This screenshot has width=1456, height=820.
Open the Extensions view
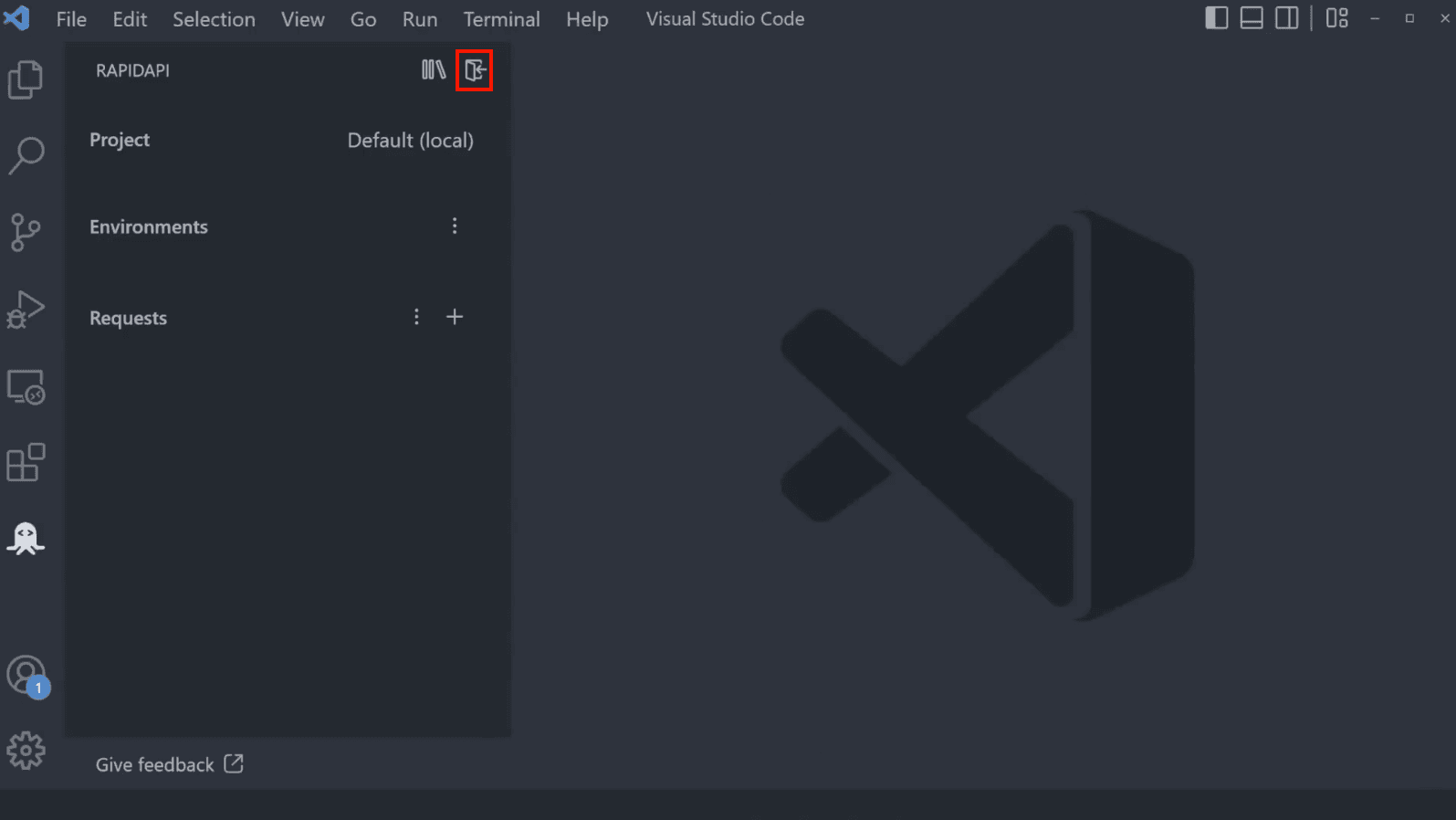point(26,463)
